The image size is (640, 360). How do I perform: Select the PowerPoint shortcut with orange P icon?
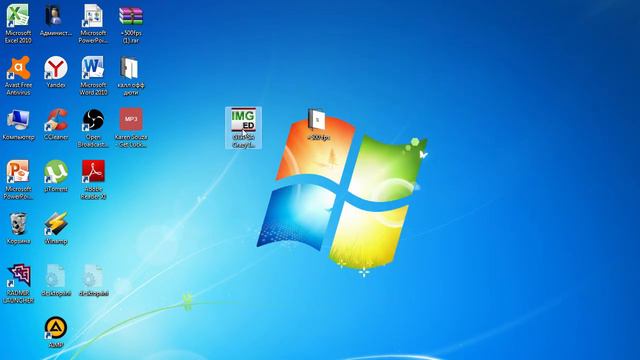pyautogui.click(x=18, y=180)
